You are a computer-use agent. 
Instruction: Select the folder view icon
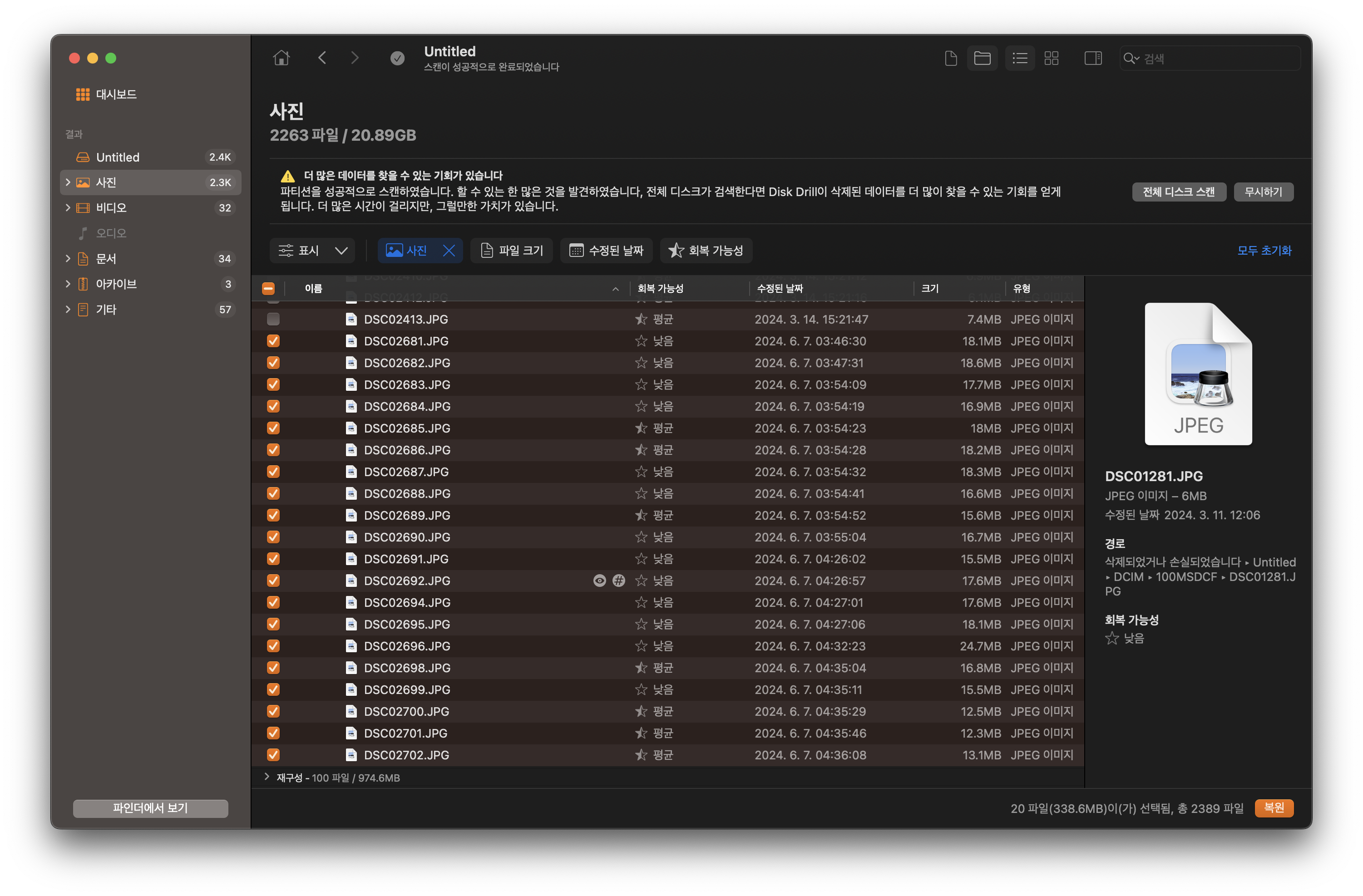[x=982, y=58]
